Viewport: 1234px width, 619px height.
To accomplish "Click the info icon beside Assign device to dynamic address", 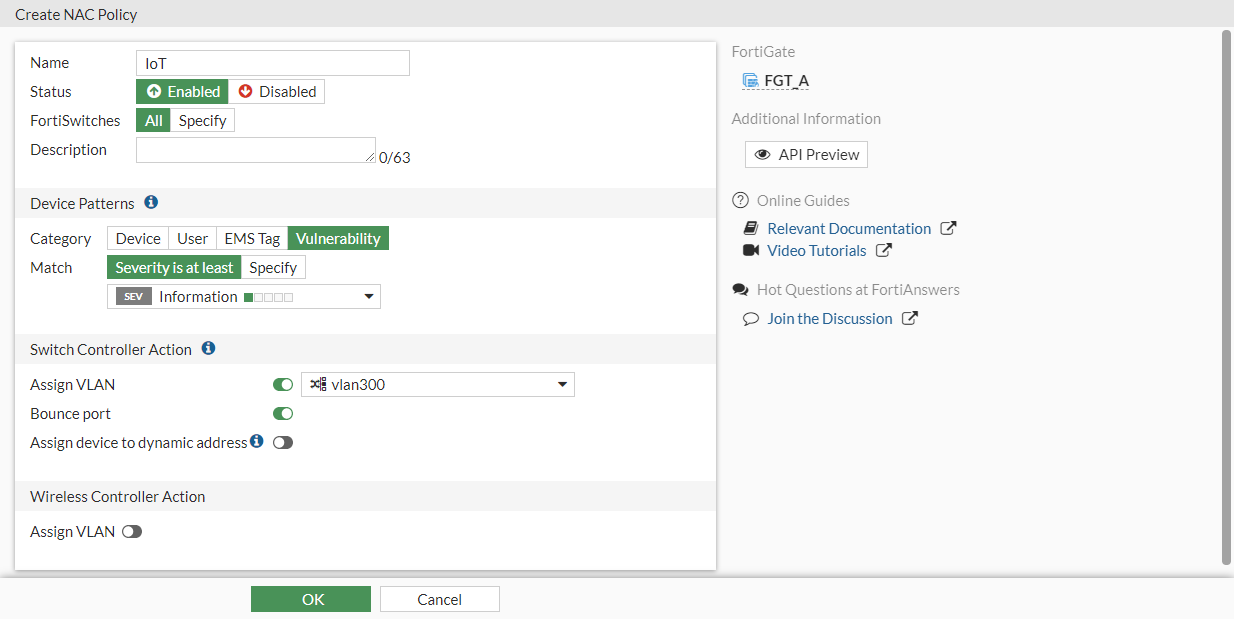I will 256,441.
